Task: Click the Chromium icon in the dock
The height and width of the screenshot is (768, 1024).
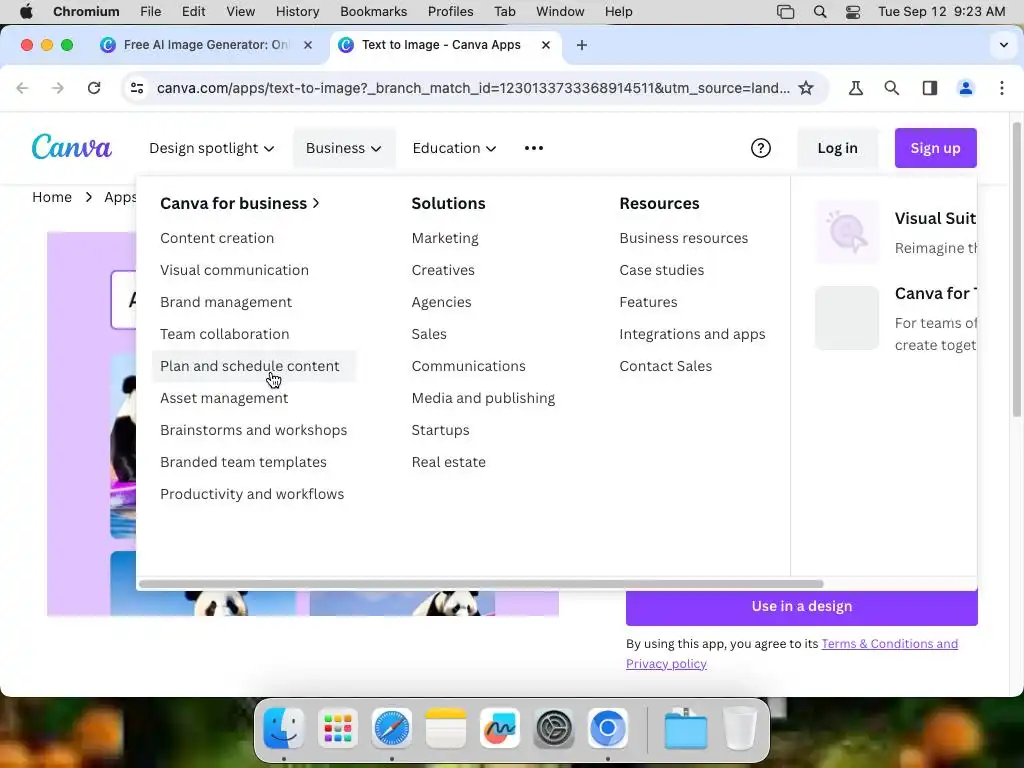Action: pos(607,728)
